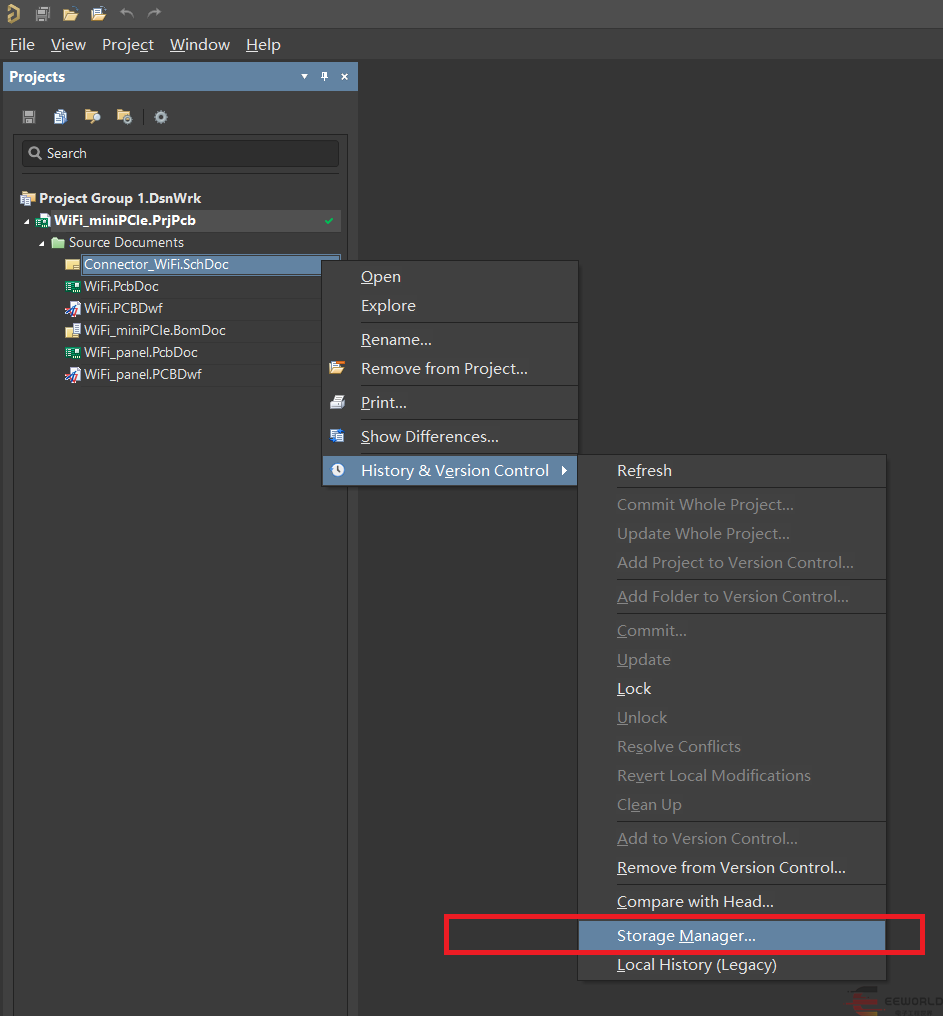The image size is (943, 1016).
Task: Open the File menu
Action: click(x=22, y=45)
